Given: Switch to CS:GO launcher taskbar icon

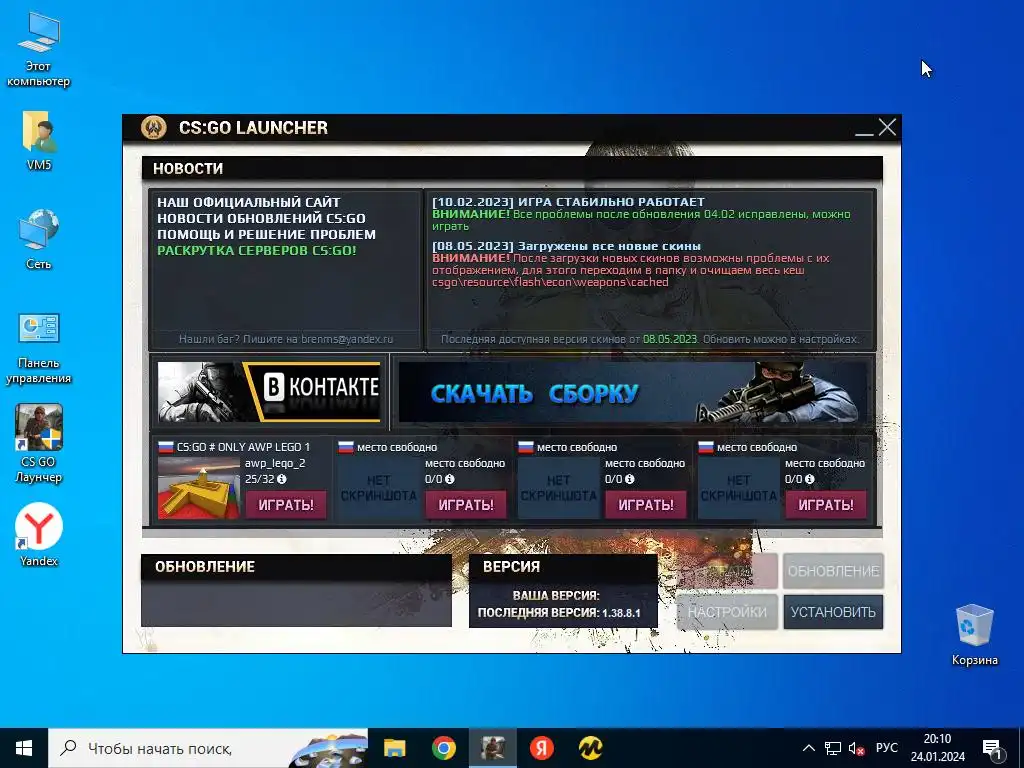Looking at the screenshot, I should point(492,748).
